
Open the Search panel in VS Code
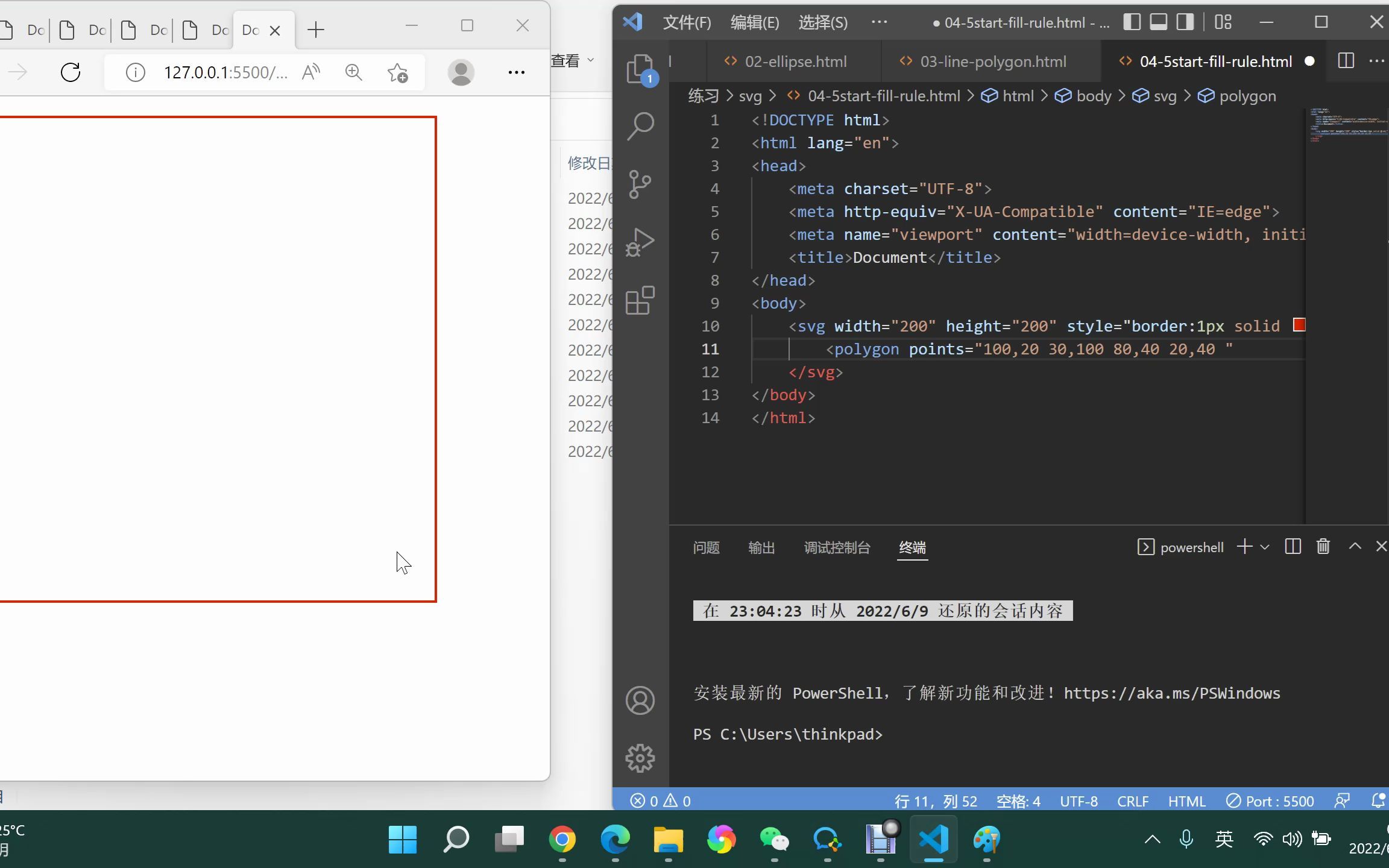pyautogui.click(x=640, y=125)
